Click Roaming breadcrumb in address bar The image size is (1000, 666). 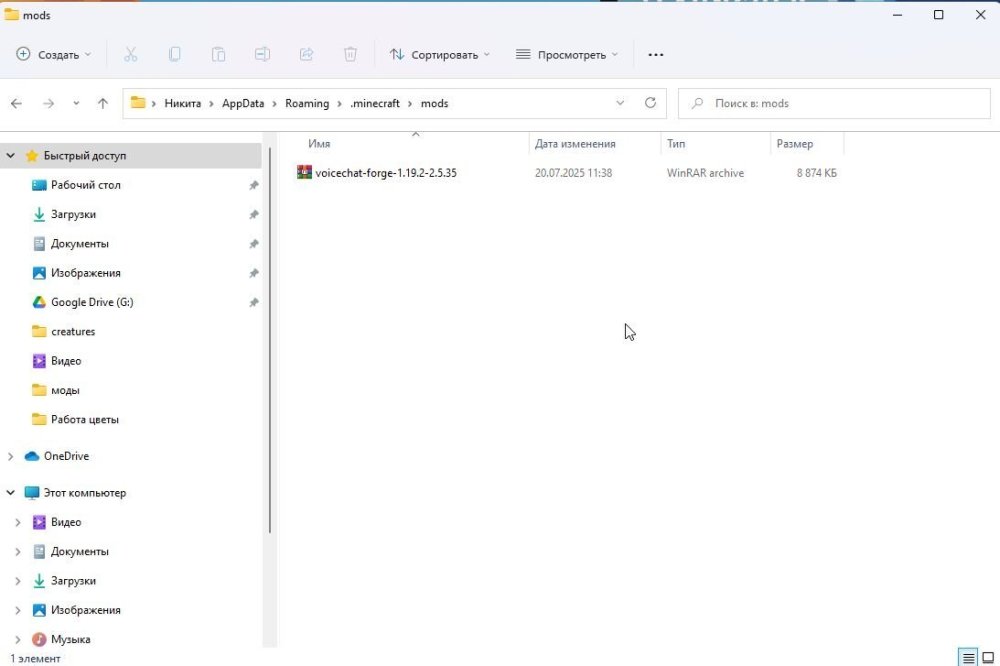[307, 103]
